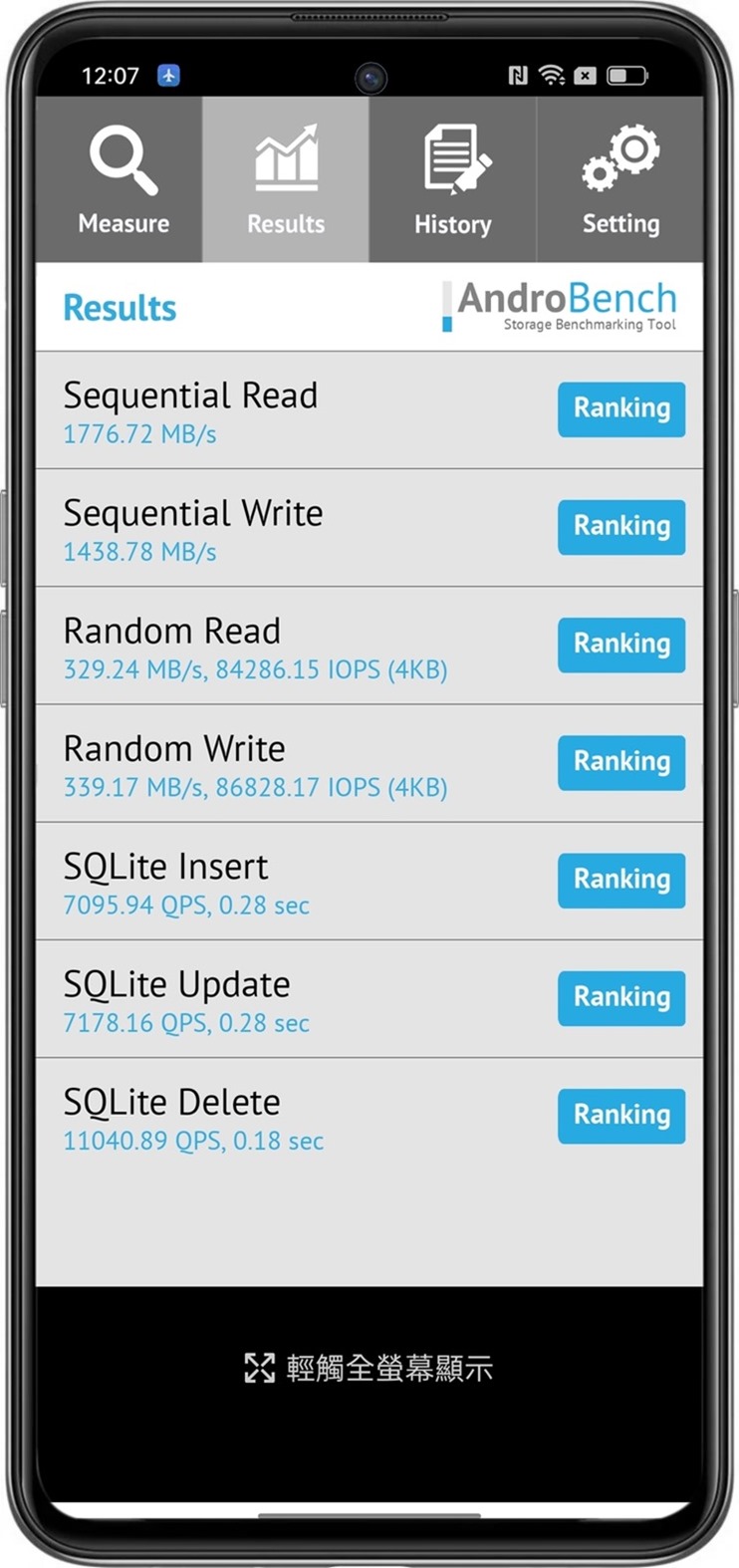The image size is (739, 1568).
Task: Open Ranking for SQLite Insert
Action: (x=621, y=880)
